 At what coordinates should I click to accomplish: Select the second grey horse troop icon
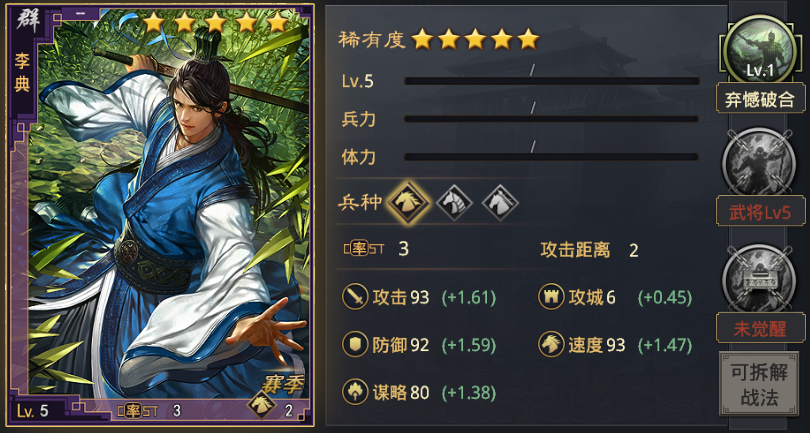pyautogui.click(x=454, y=203)
